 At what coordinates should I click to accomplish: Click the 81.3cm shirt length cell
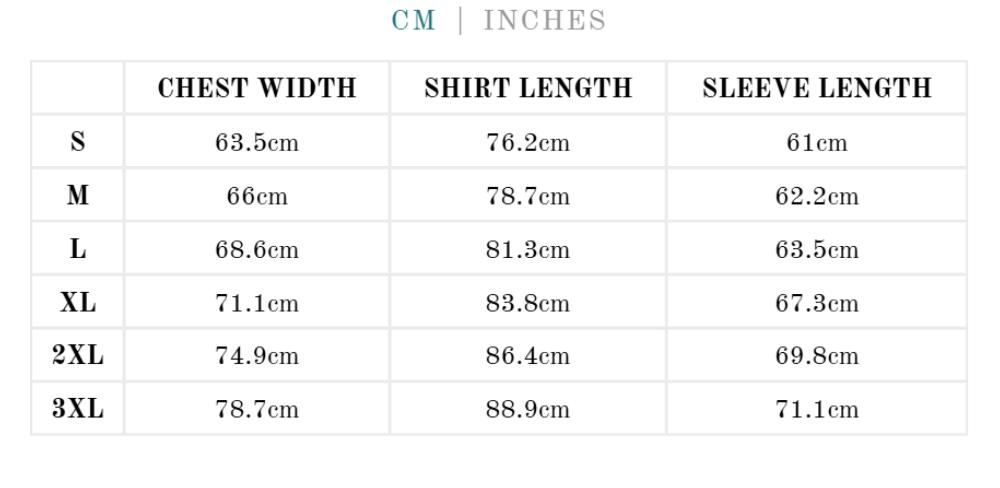pyautogui.click(x=528, y=249)
